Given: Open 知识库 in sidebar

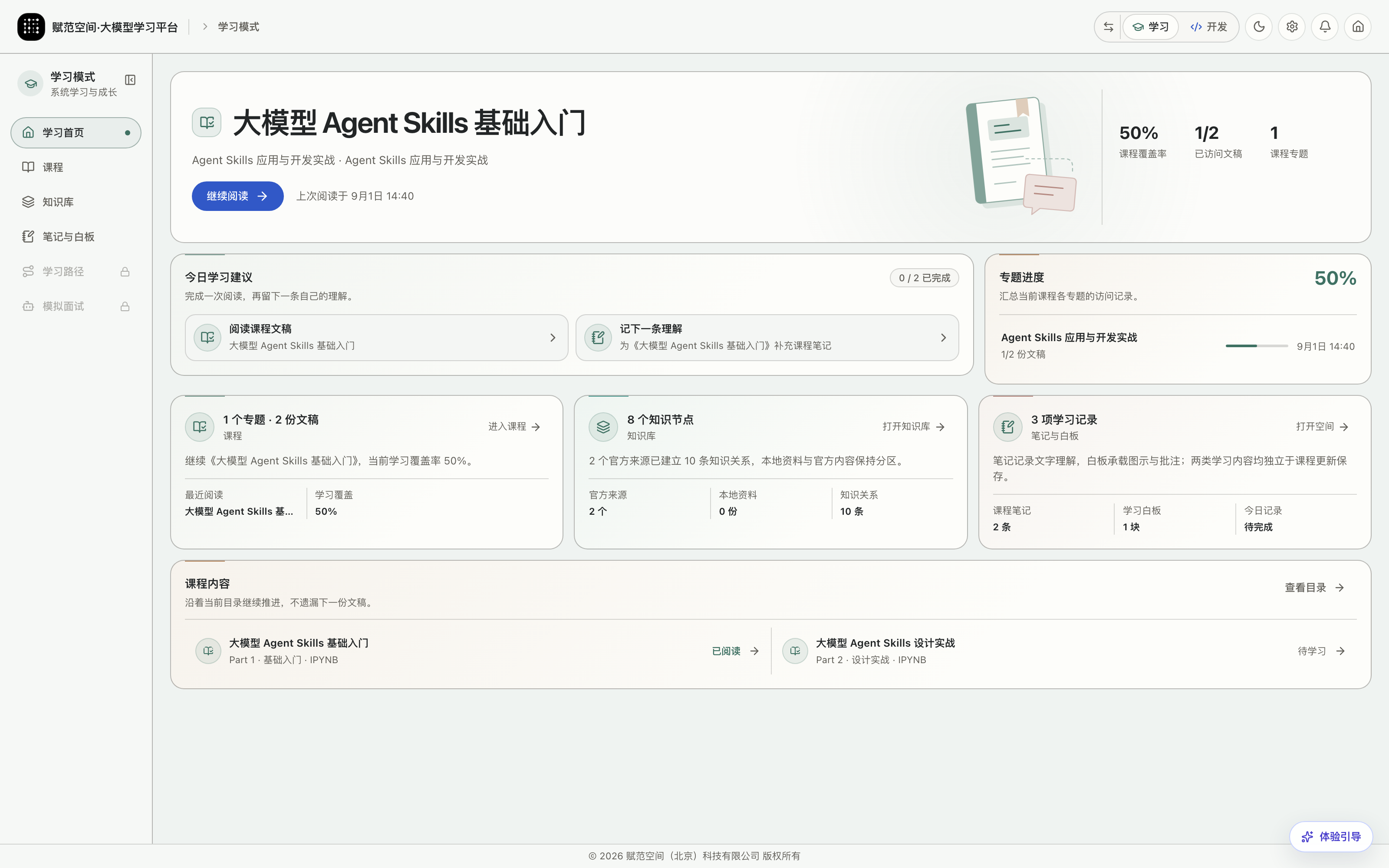Looking at the screenshot, I should [x=76, y=202].
